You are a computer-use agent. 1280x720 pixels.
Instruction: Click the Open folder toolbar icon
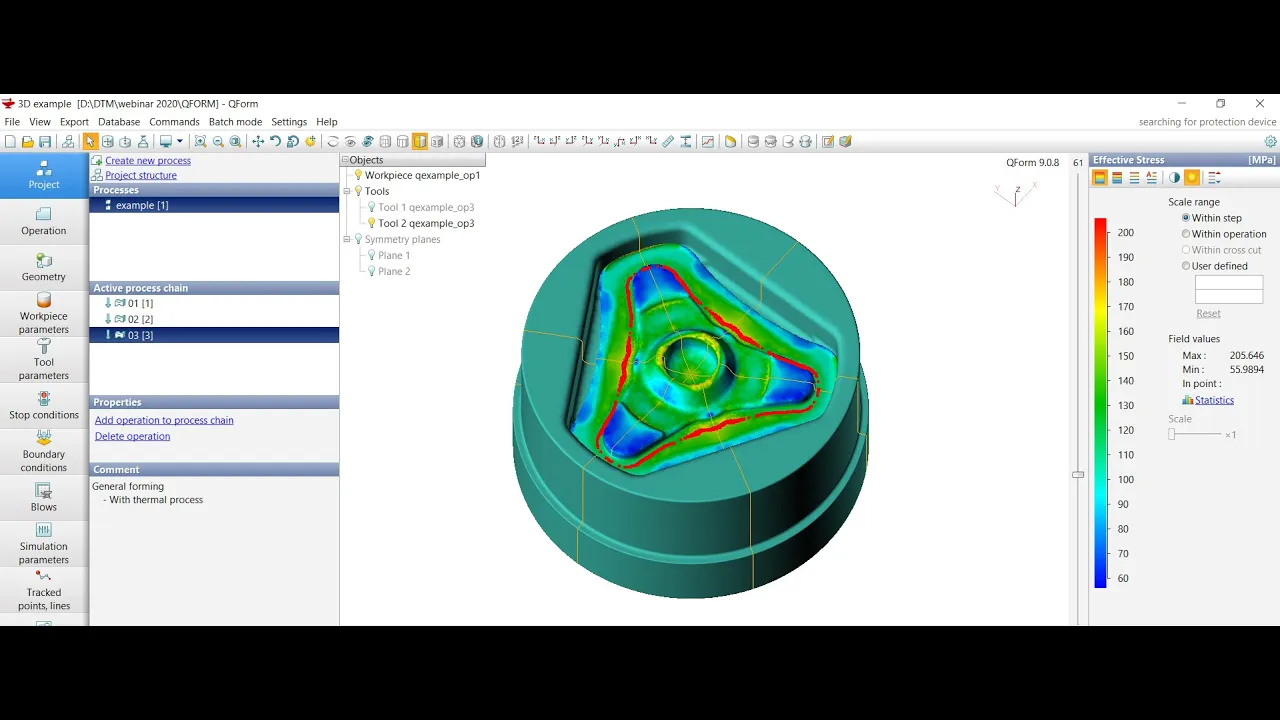[28, 142]
